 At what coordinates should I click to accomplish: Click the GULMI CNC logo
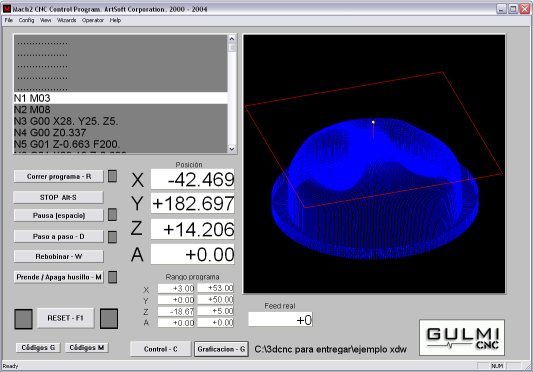(x=462, y=337)
